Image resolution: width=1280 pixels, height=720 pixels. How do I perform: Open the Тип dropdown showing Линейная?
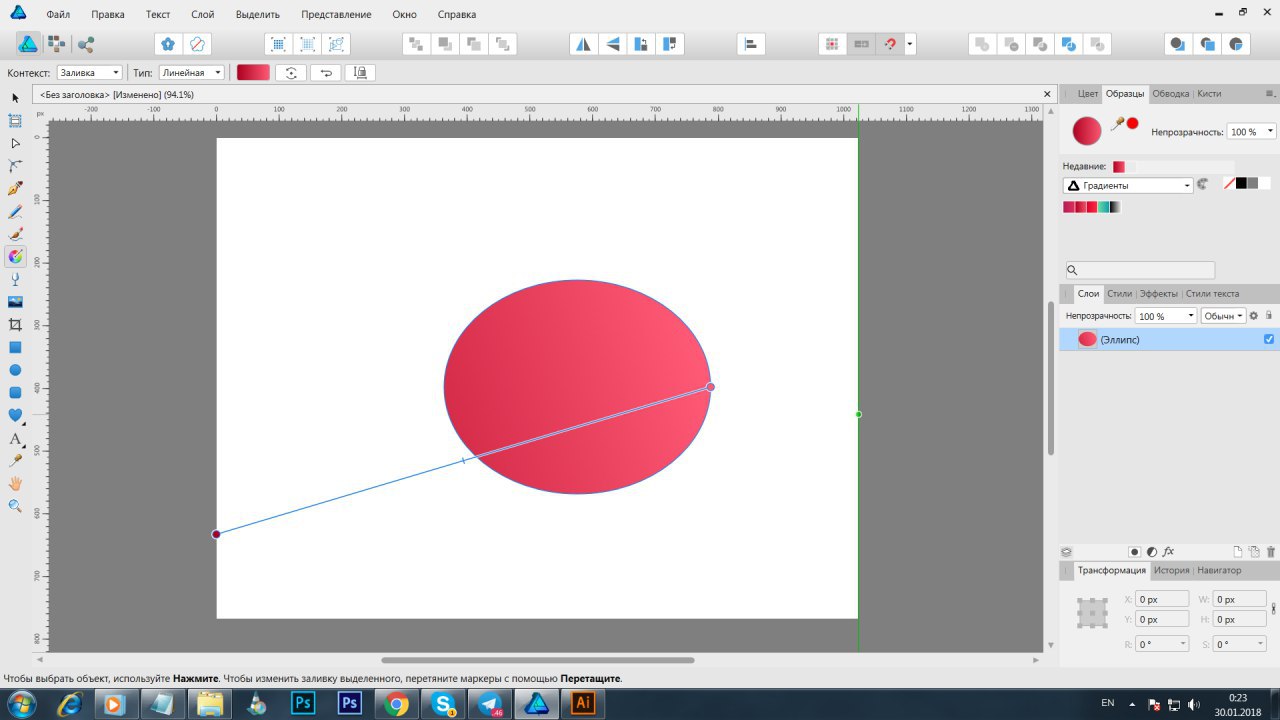click(x=191, y=73)
